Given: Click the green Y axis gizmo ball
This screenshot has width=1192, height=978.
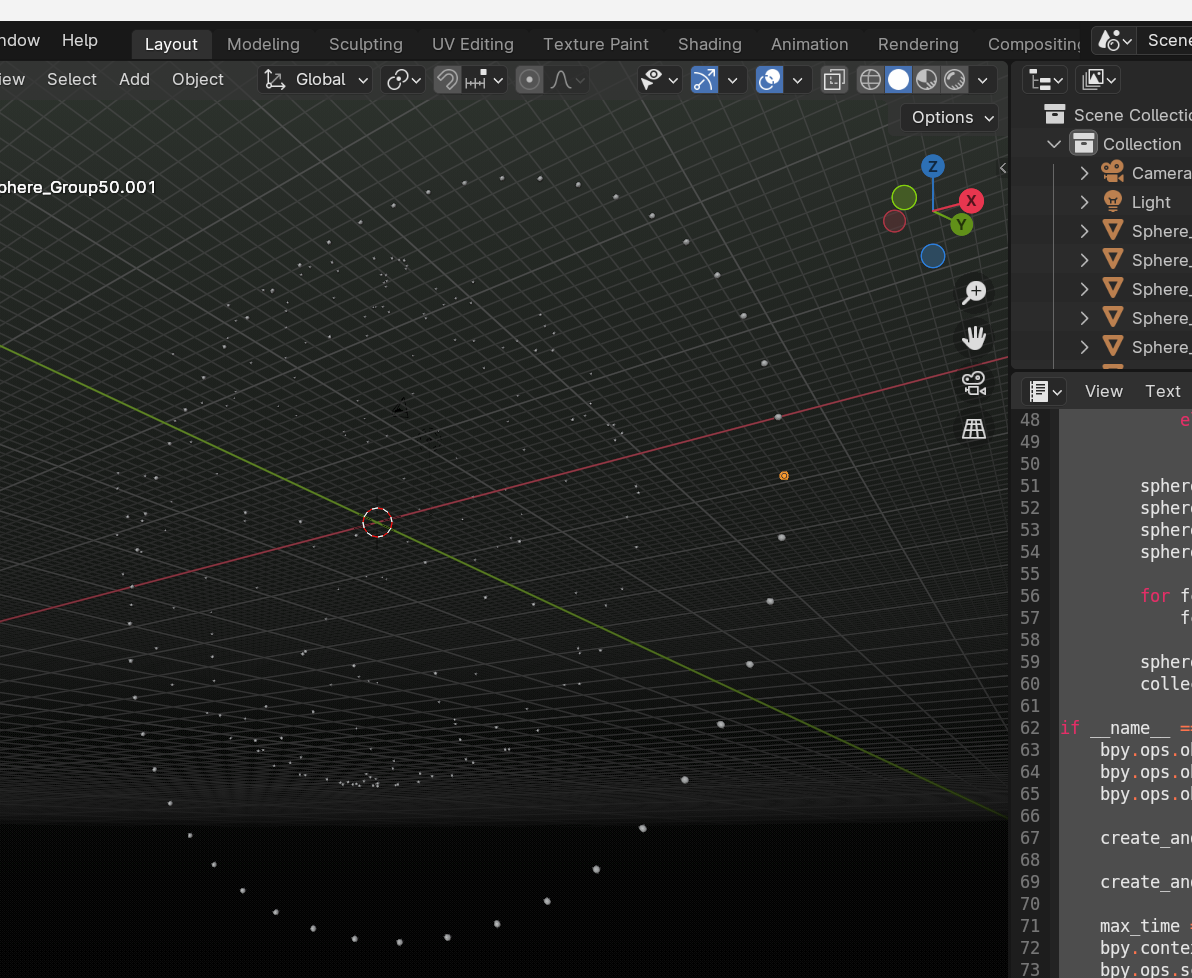Looking at the screenshot, I should [962, 224].
